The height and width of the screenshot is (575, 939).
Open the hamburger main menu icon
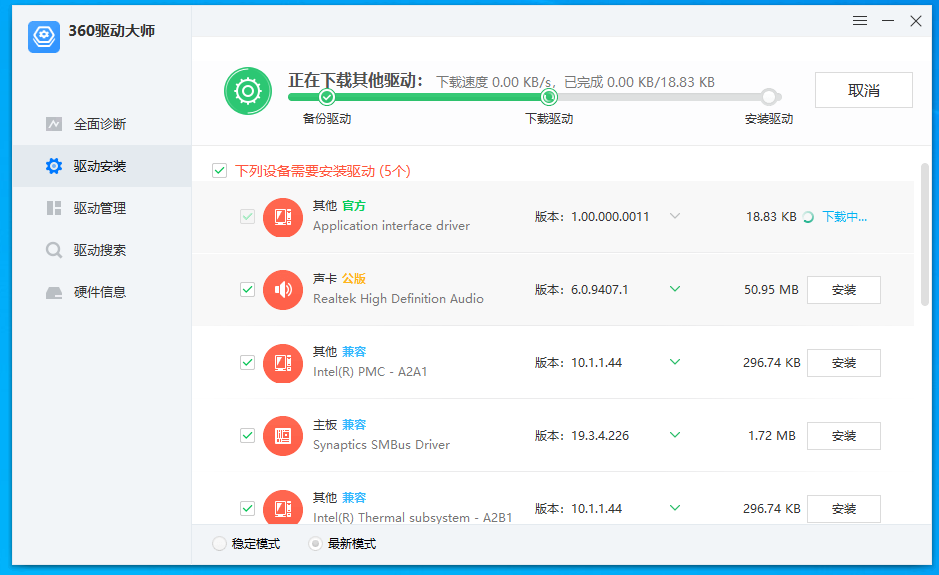tap(860, 21)
